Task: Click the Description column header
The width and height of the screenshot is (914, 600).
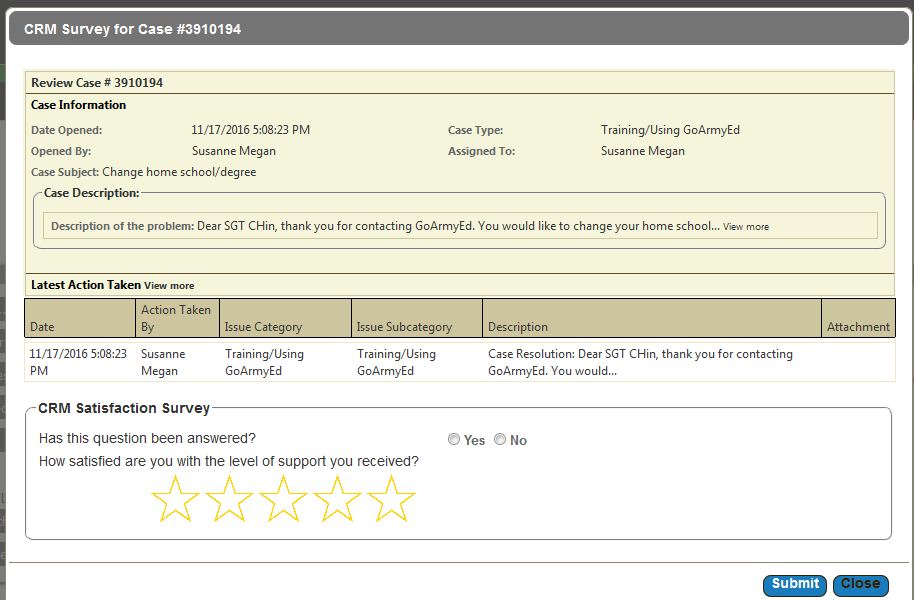Action: (x=652, y=318)
